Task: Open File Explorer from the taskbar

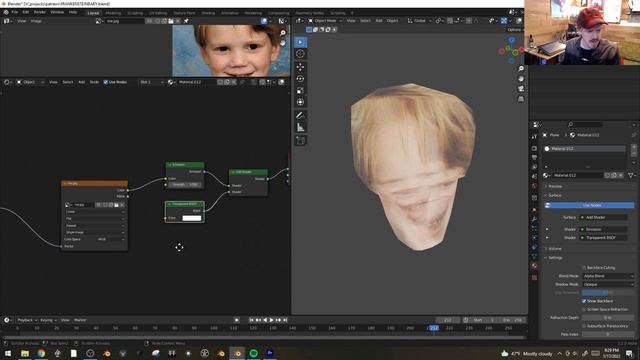Action: pos(25,353)
